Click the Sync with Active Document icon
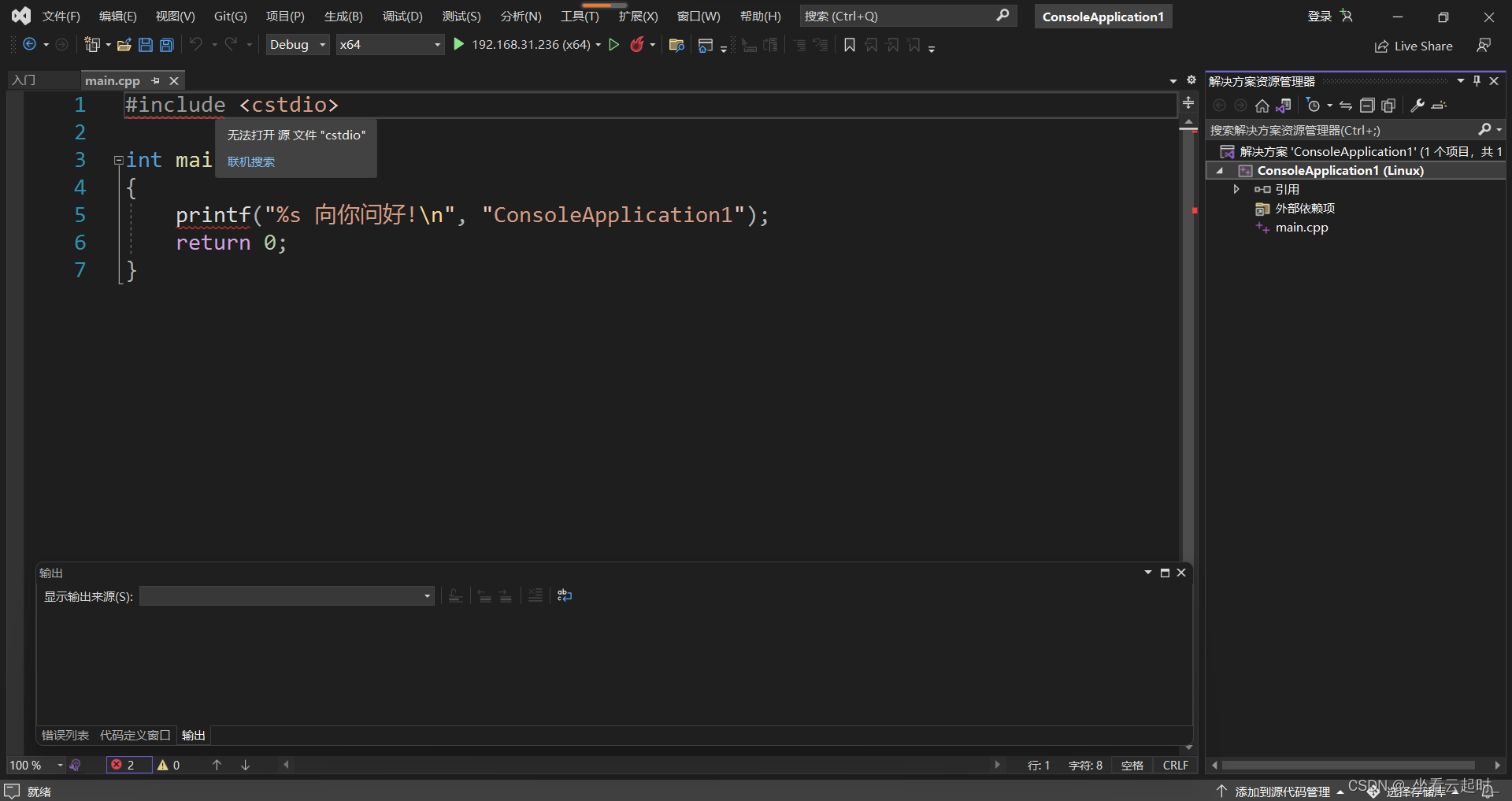The image size is (1512, 801). (x=1284, y=105)
